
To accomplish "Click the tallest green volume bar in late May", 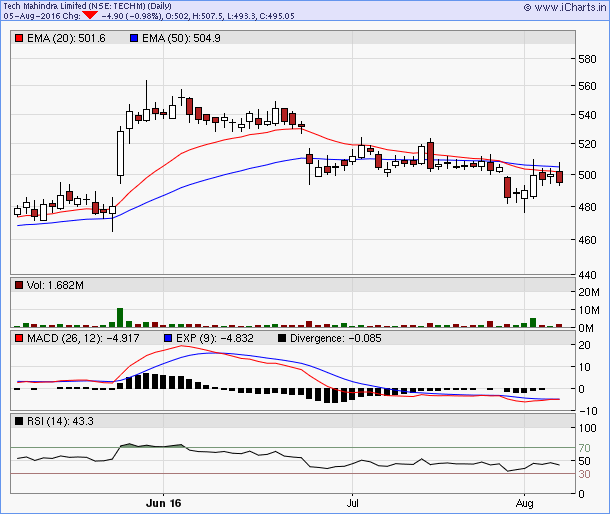I will click(x=120, y=318).
